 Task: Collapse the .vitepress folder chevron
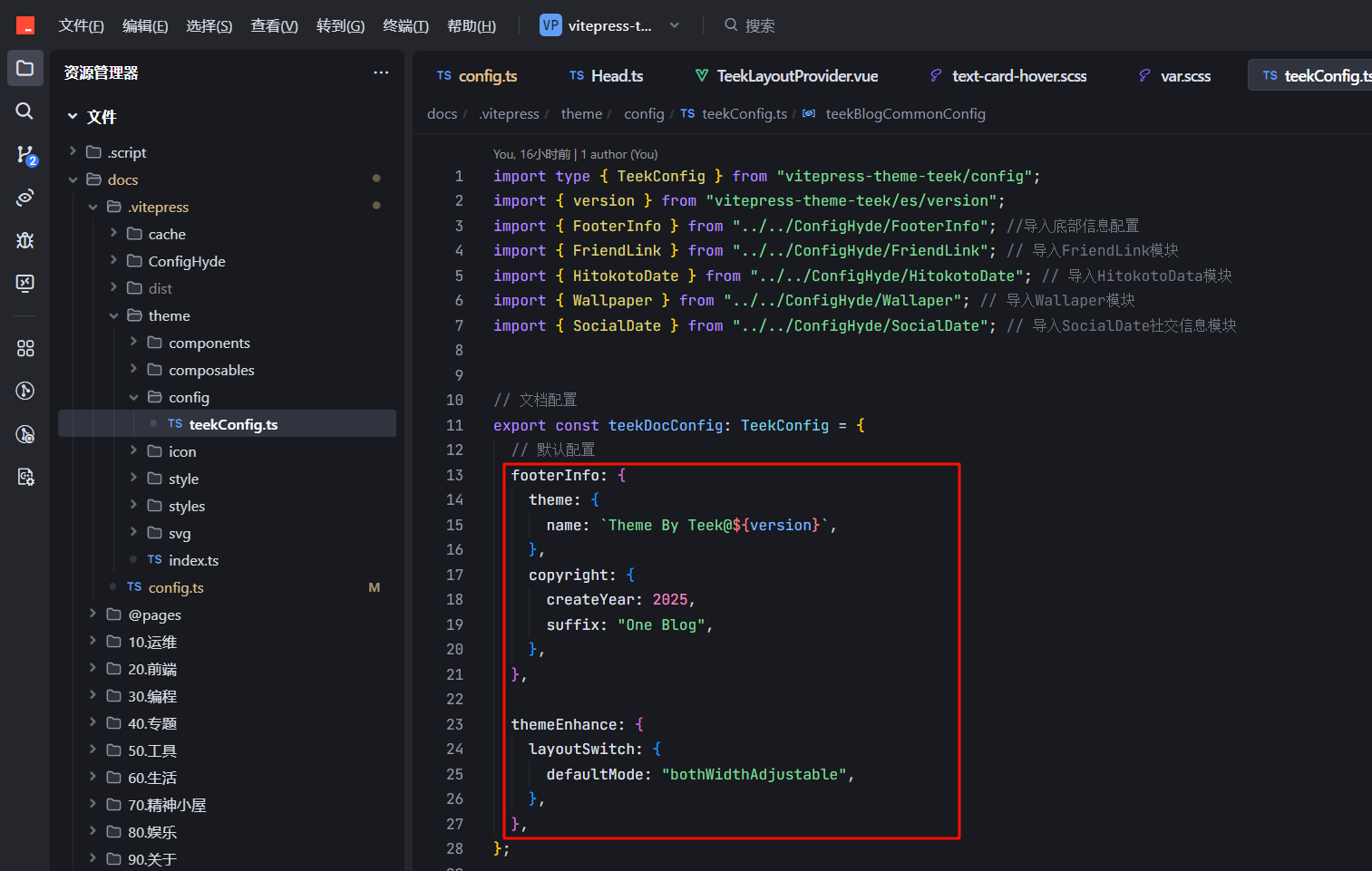[93, 207]
